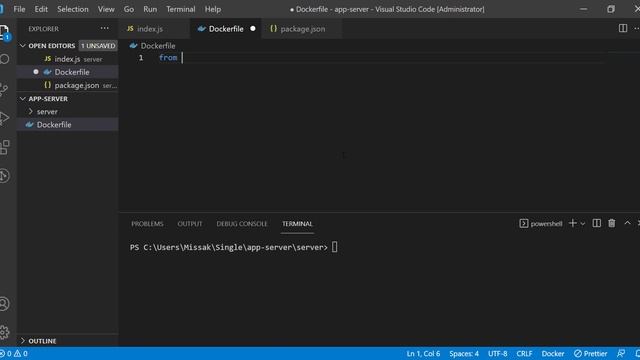Open Explorer views and more actions menu

click(x=104, y=29)
